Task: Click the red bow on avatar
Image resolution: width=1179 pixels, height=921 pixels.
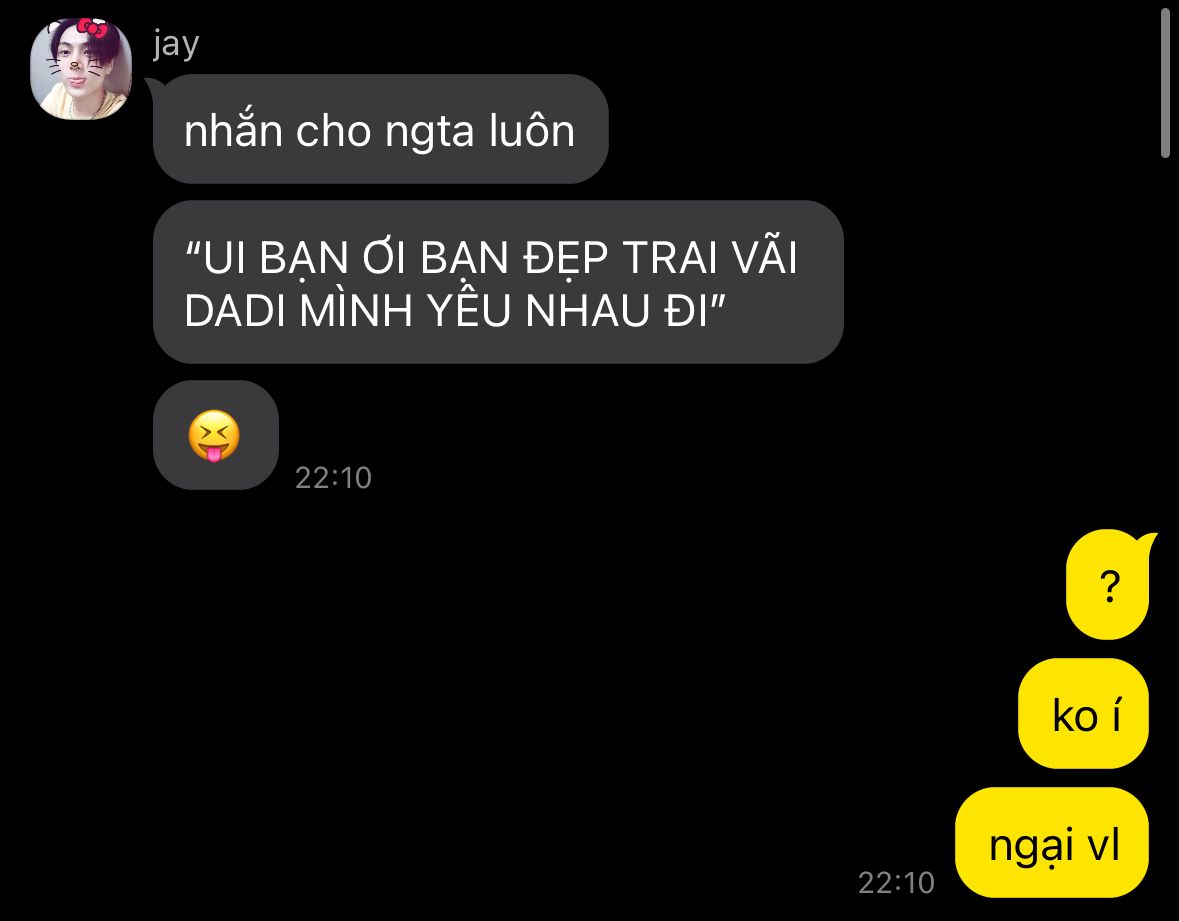Action: [x=92, y=28]
